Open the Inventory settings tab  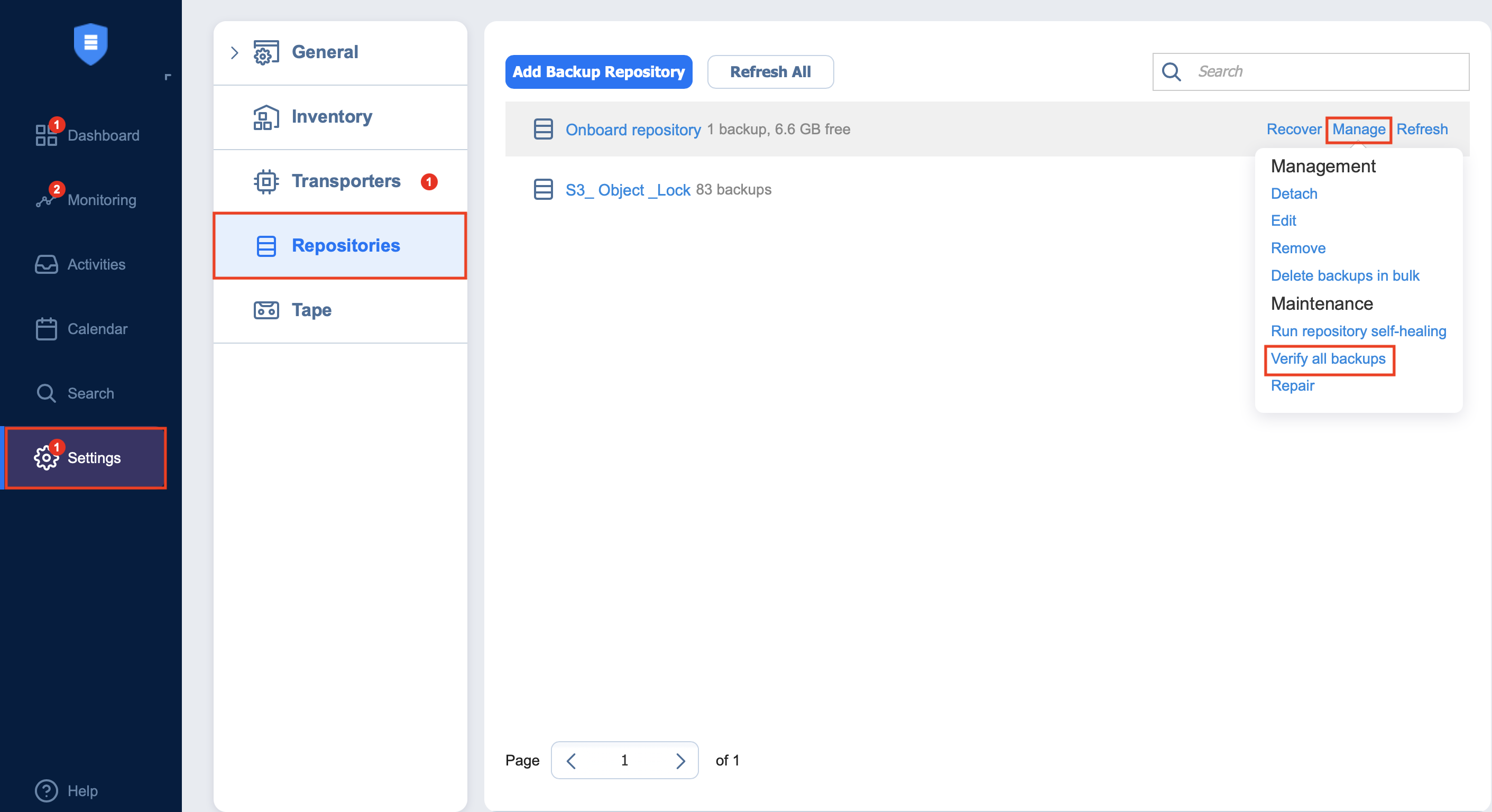tap(340, 117)
